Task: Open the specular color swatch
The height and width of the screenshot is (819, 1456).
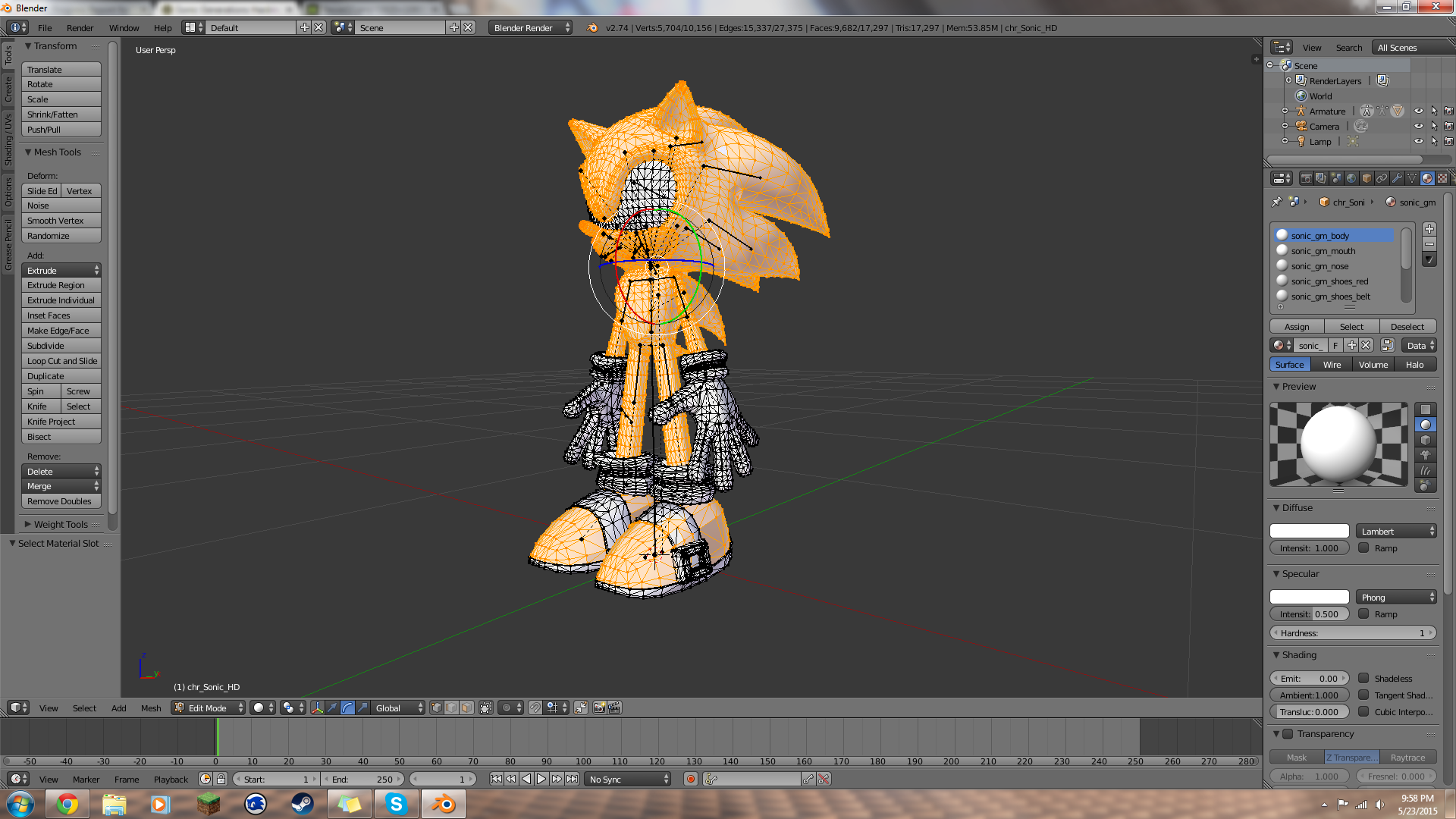Action: tap(1310, 597)
